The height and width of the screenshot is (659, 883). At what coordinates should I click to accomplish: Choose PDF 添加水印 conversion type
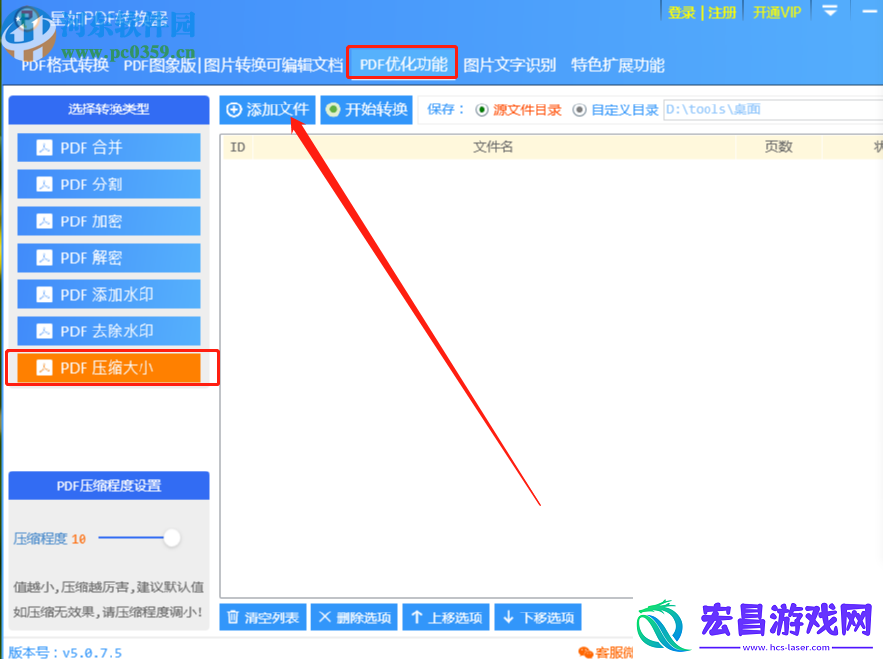pyautogui.click(x=109, y=294)
